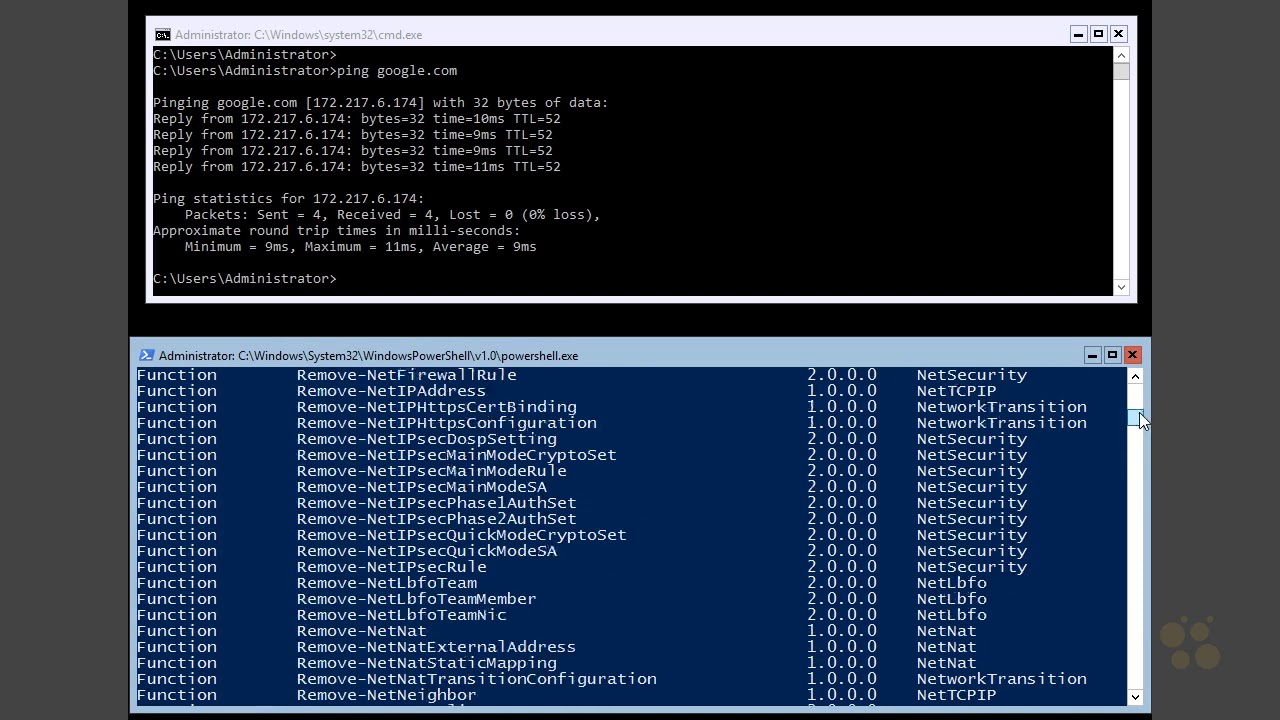1280x720 pixels.
Task: Click Remove-NetIPAddress entry
Action: coord(391,391)
